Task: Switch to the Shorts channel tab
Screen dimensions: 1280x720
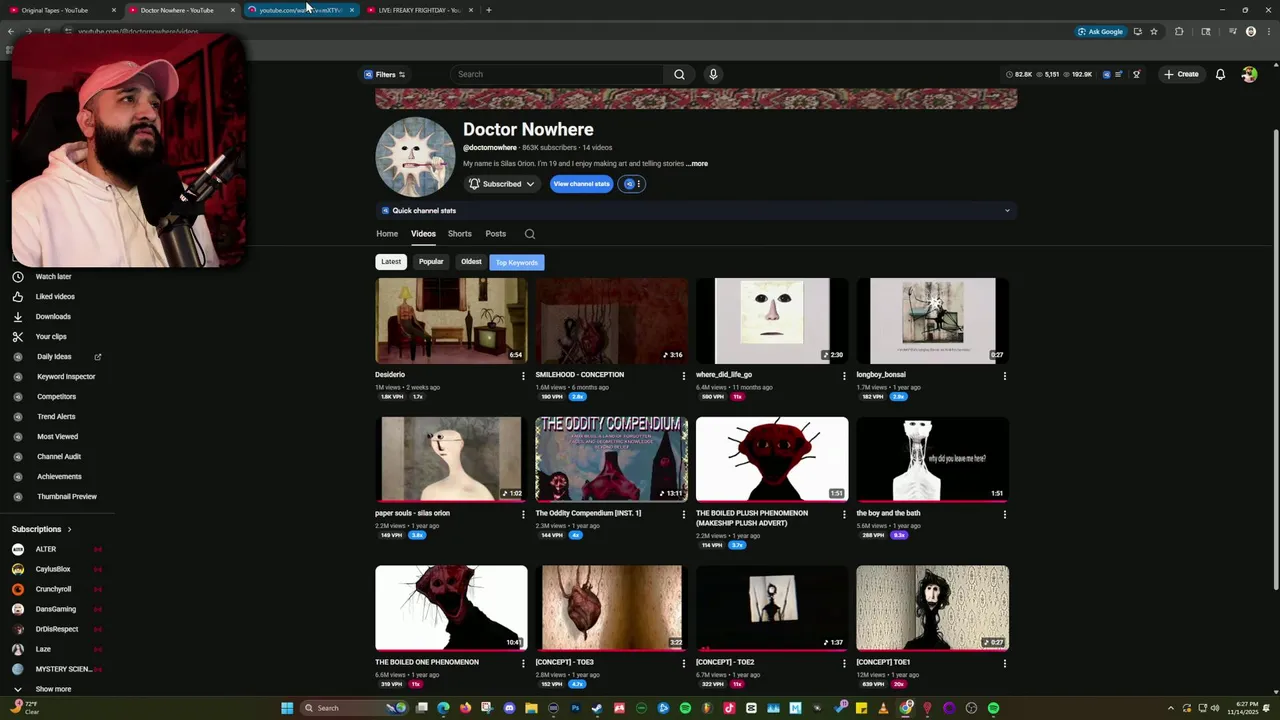Action: [460, 234]
